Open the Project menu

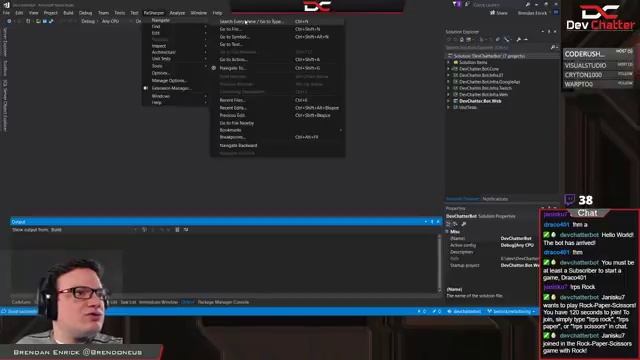coord(51,13)
